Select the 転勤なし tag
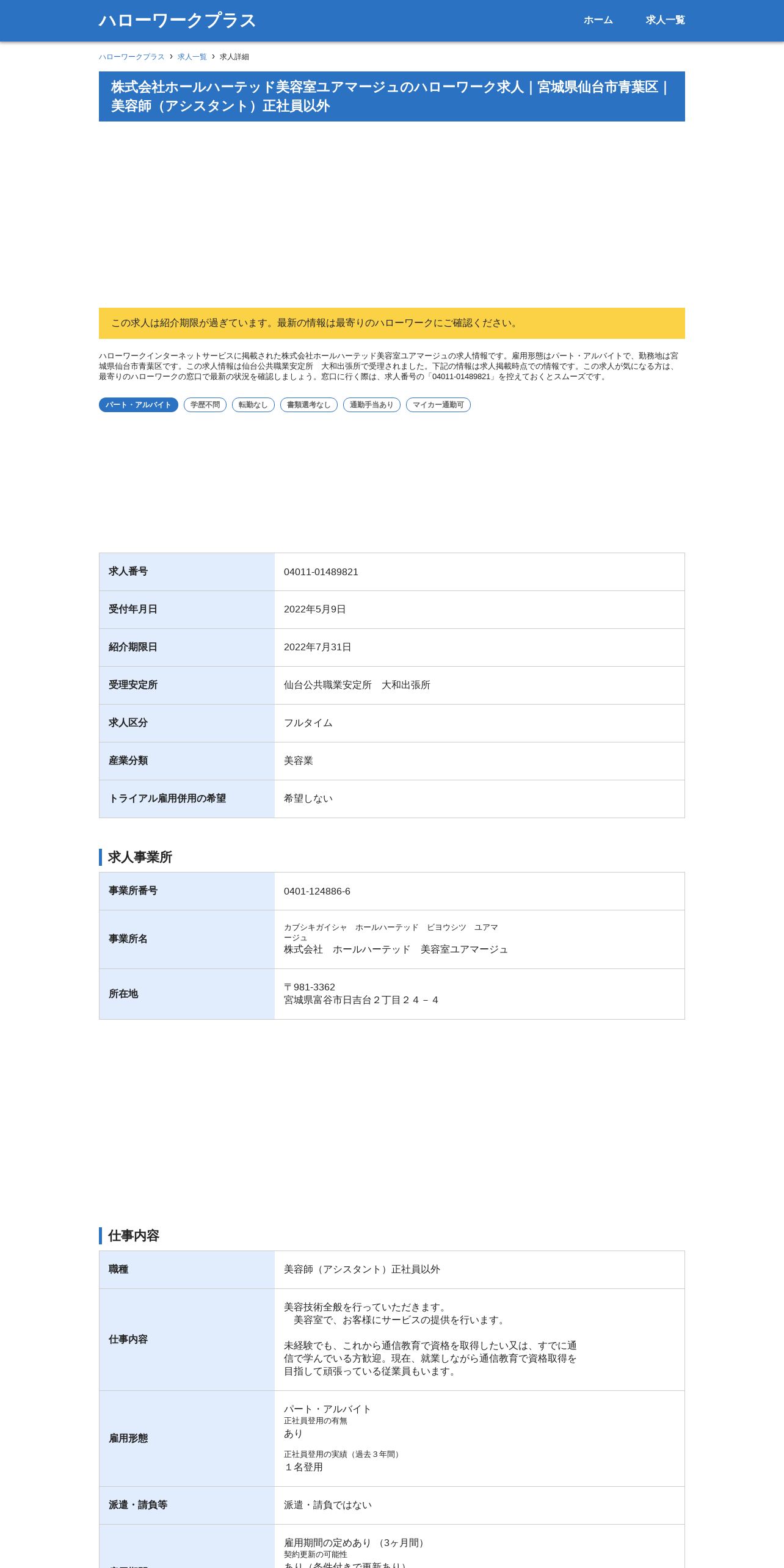The width and height of the screenshot is (784, 1568). pyautogui.click(x=253, y=405)
